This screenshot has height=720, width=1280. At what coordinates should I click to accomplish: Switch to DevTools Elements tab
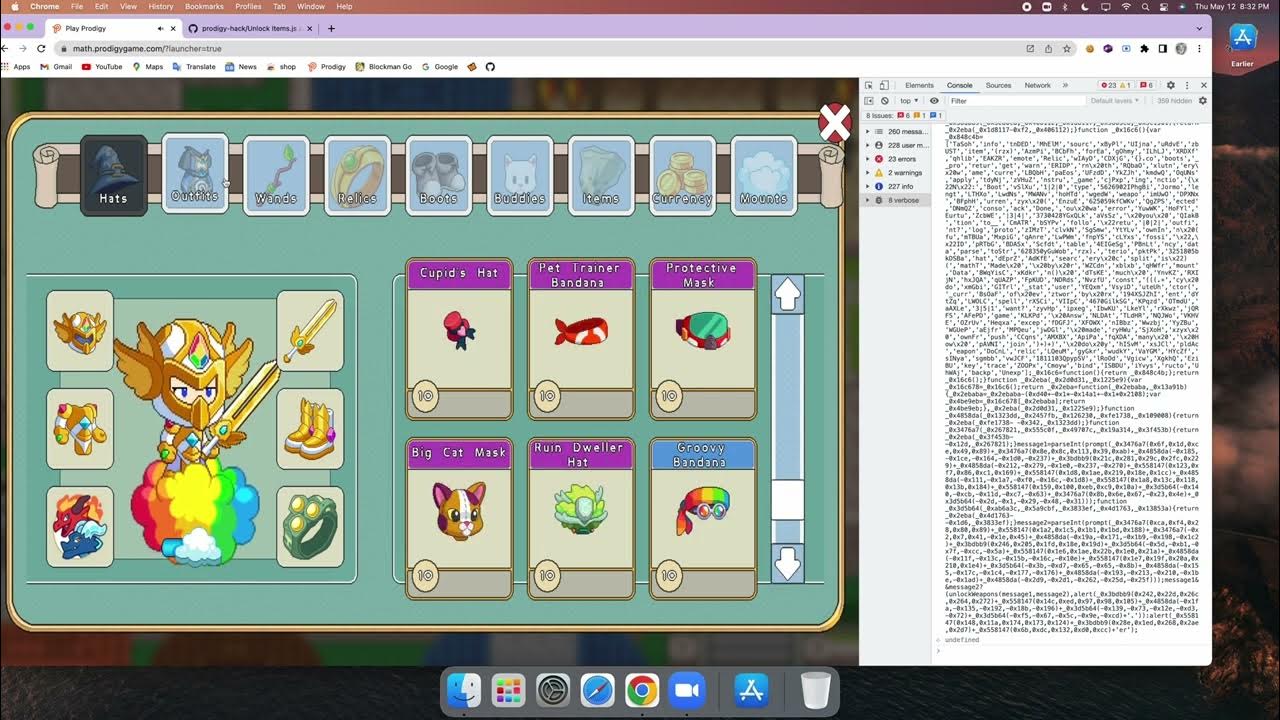pos(919,86)
